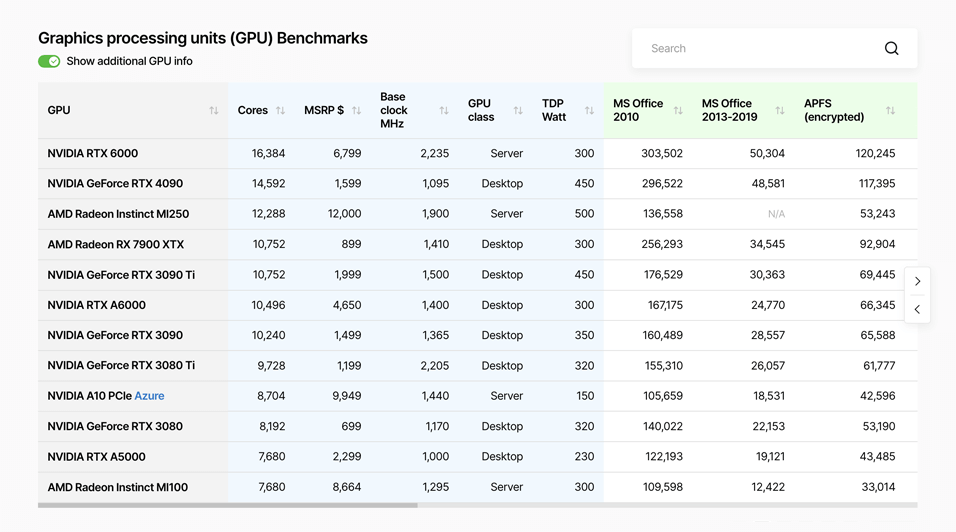The image size is (956, 532).
Task: Sort table by GPU name column
Action: (213, 110)
